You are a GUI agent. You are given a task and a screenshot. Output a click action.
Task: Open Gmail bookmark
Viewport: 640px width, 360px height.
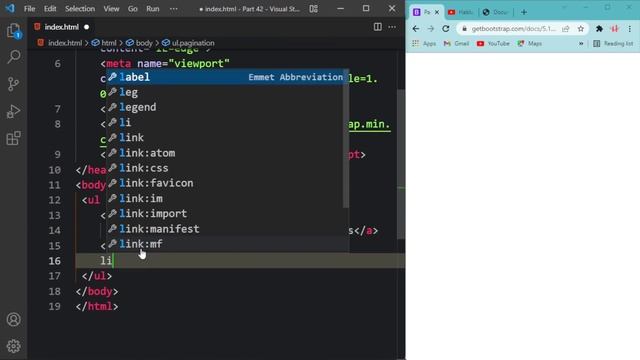[456, 43]
